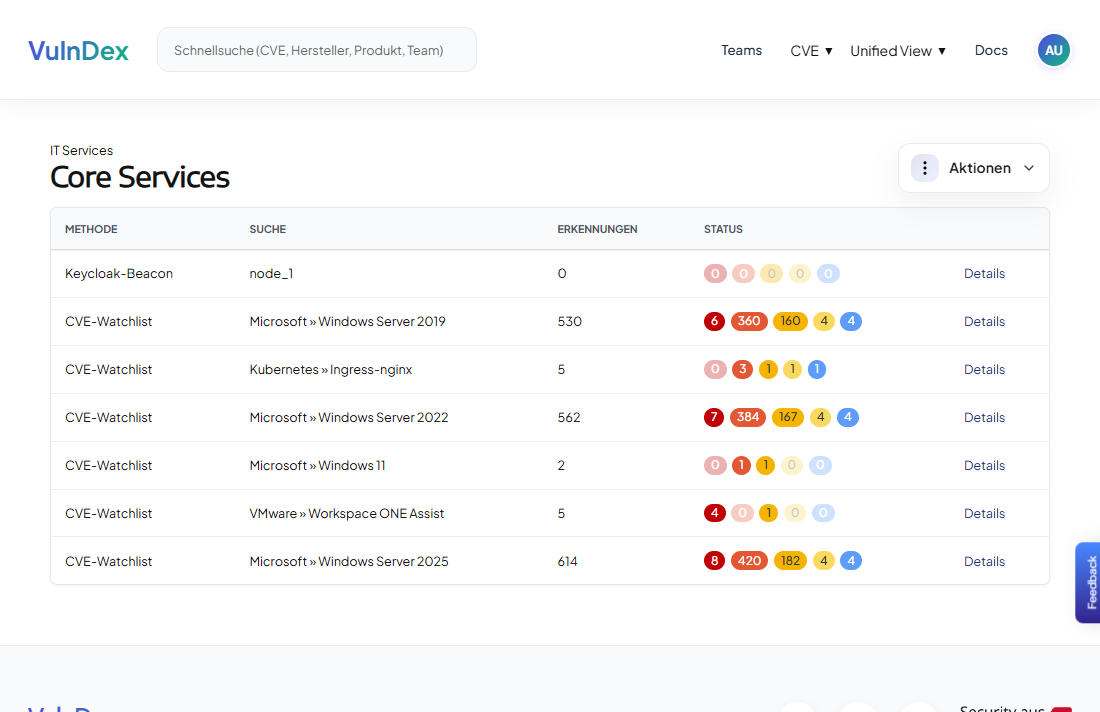1100x712 pixels.
Task: Click the IT Services breadcrumb
Action: click(81, 151)
